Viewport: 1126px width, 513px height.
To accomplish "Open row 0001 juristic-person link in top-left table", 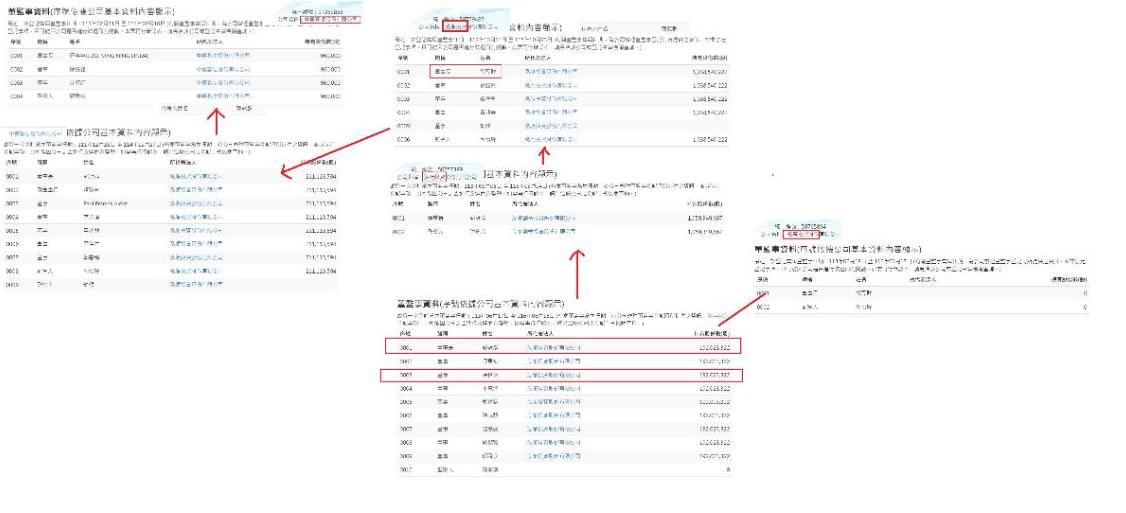I will 223,56.
